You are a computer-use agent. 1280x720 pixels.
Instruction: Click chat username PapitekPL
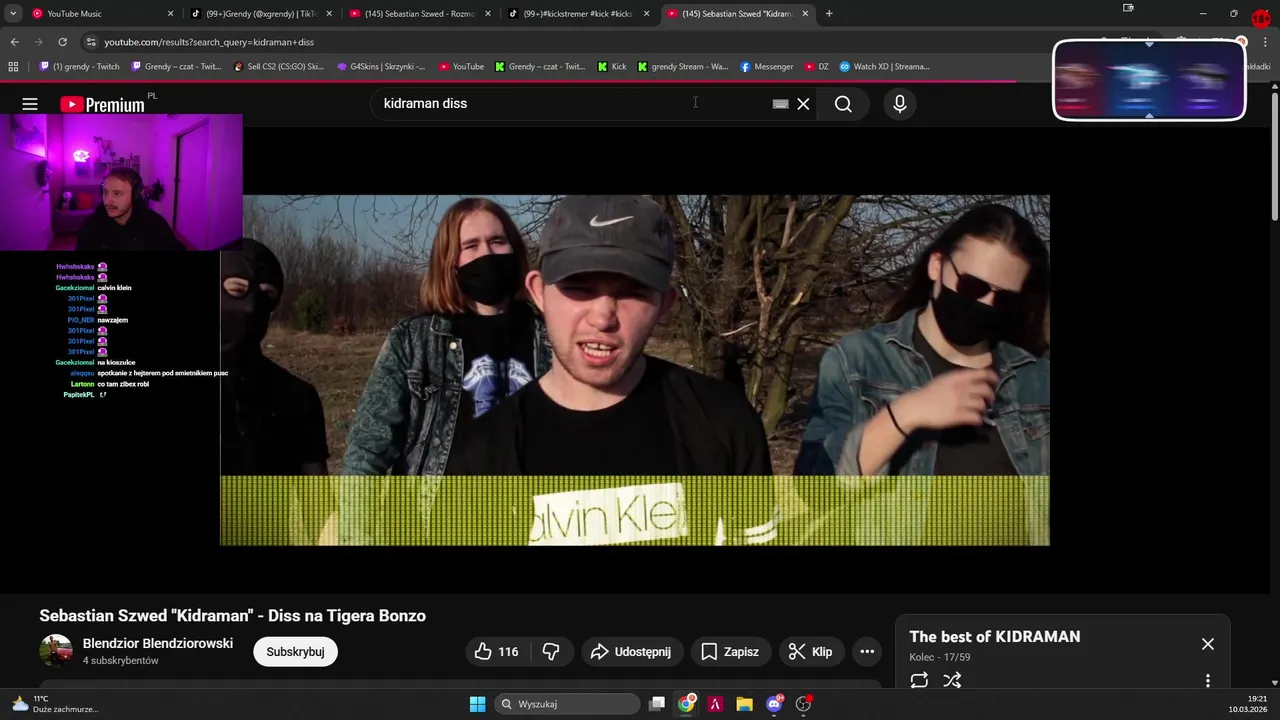point(78,395)
